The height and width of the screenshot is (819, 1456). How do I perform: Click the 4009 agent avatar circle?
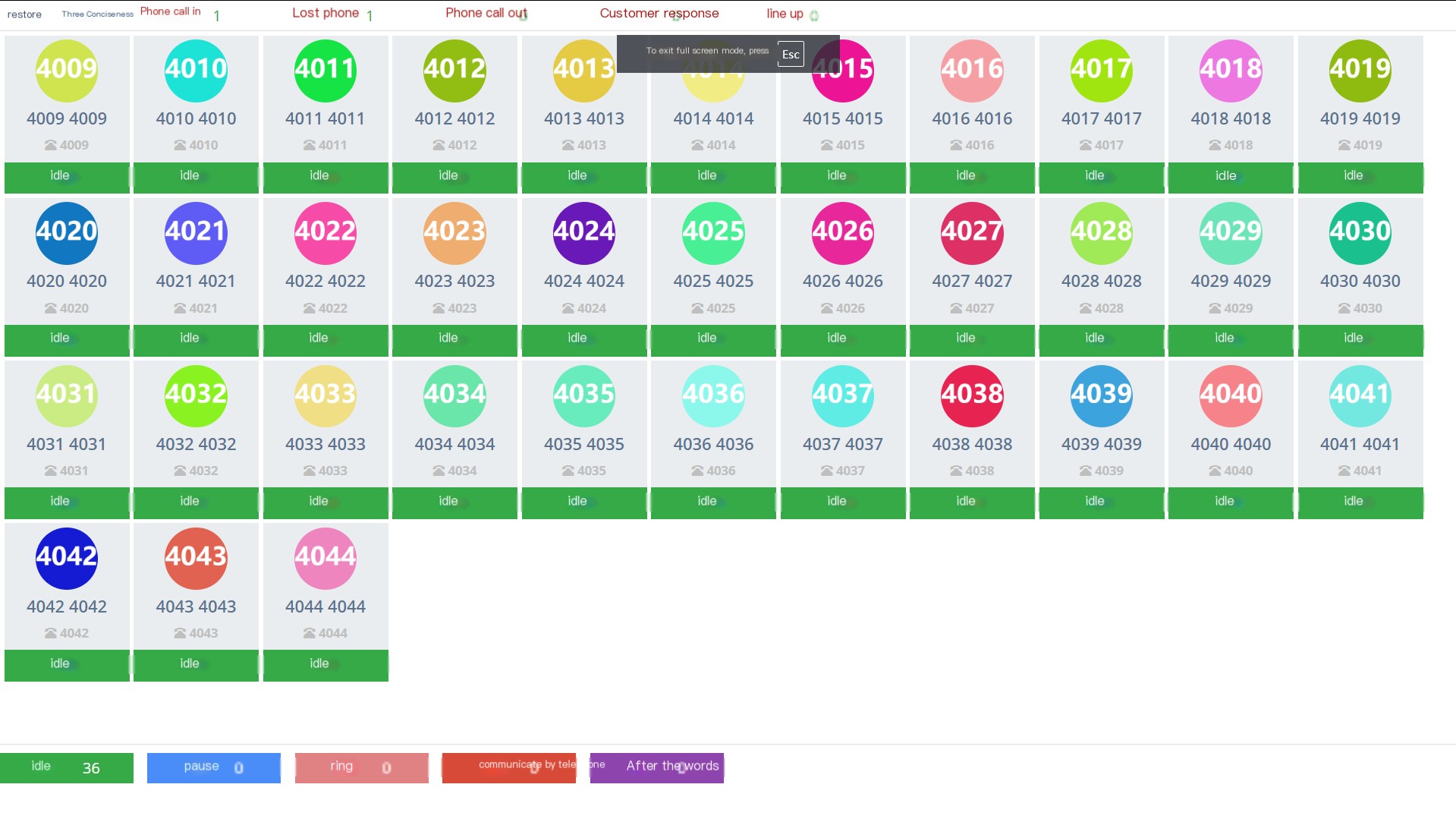point(67,70)
